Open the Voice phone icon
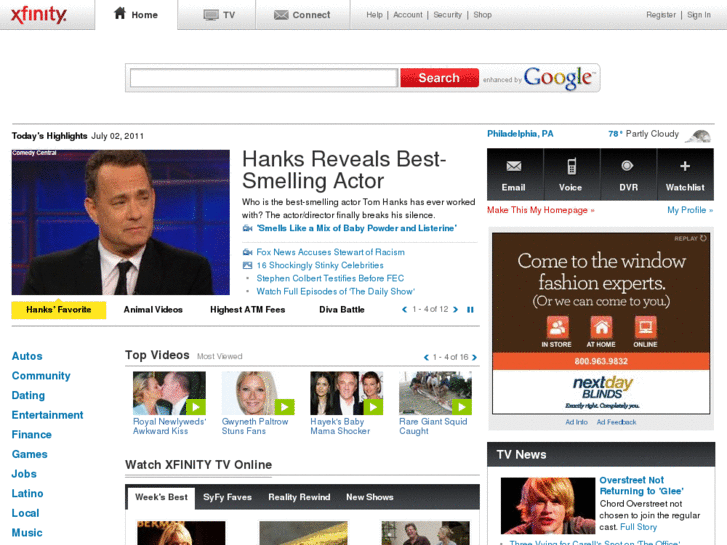727x545 pixels. 571,175
